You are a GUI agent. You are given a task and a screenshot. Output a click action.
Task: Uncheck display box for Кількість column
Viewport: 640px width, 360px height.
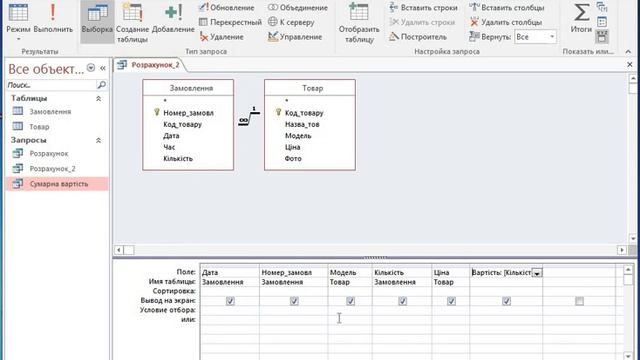pos(402,301)
